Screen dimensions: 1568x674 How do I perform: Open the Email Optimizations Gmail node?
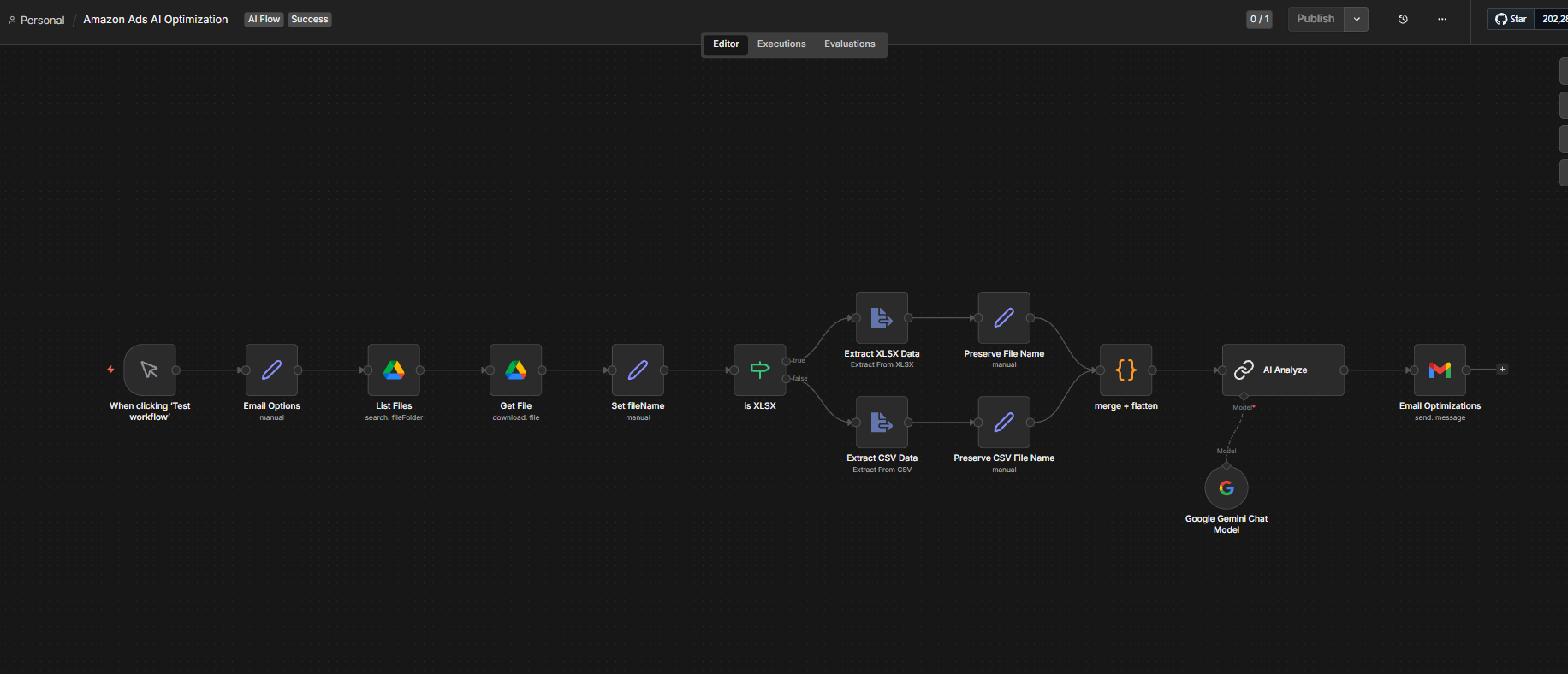(x=1440, y=370)
